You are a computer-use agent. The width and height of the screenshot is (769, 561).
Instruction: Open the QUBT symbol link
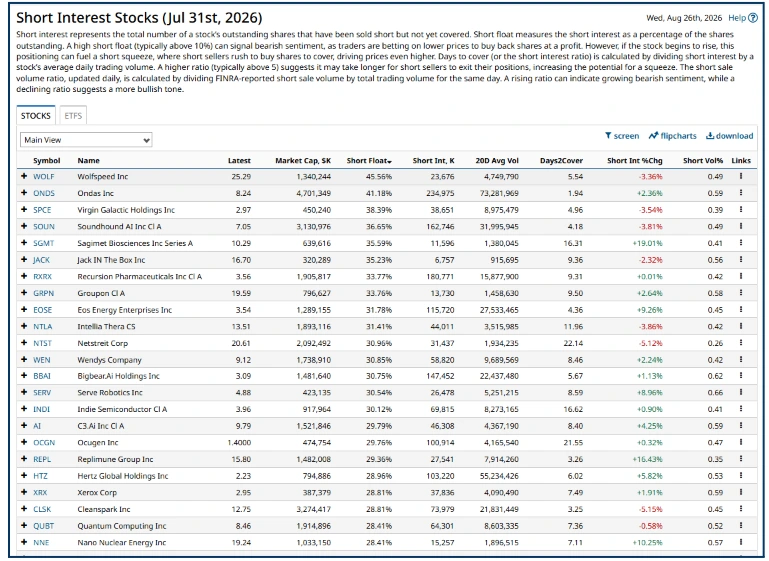(43, 526)
